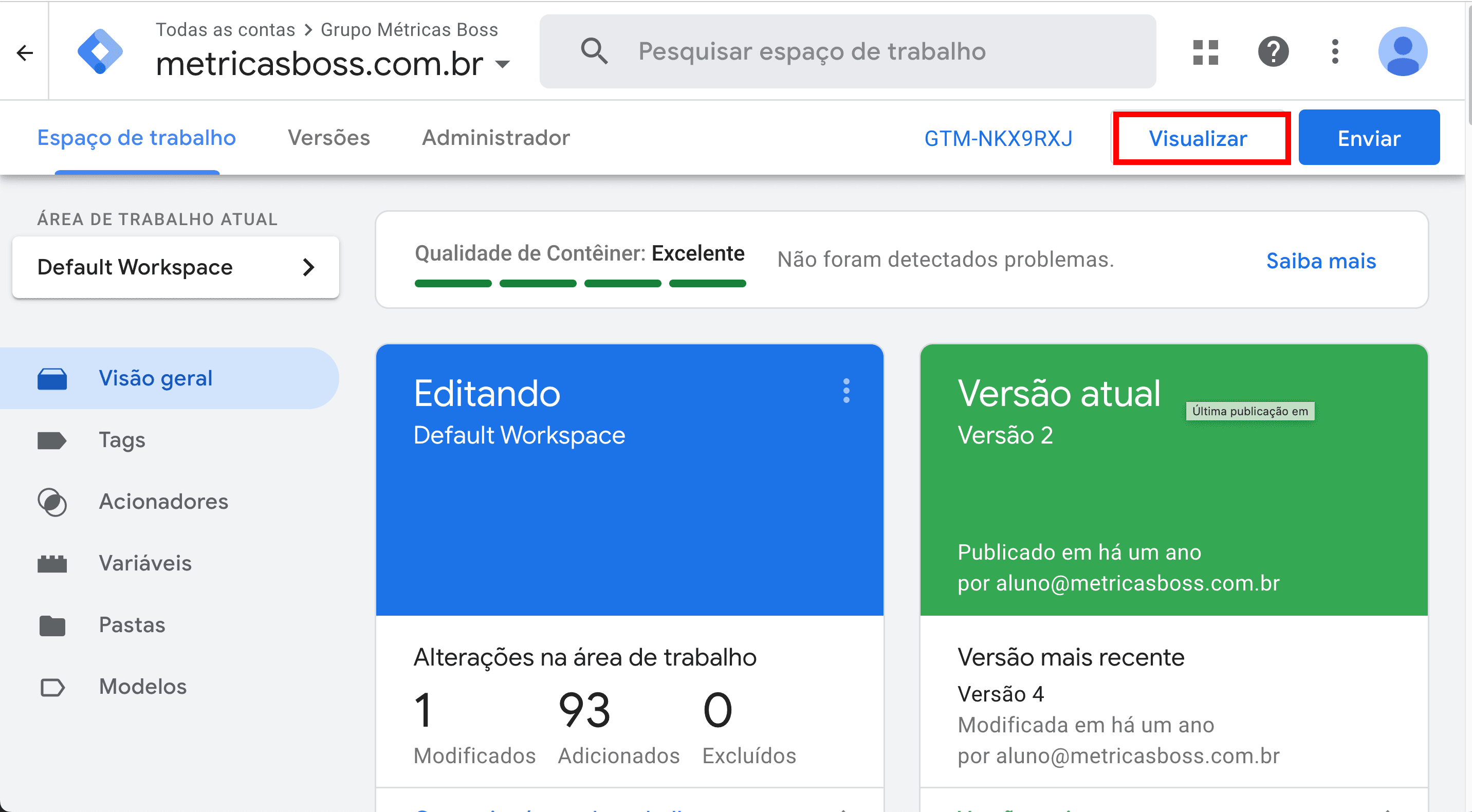Expand the metricasboss.com.br container dropdown
The width and height of the screenshot is (1472, 812).
pyautogui.click(x=503, y=64)
